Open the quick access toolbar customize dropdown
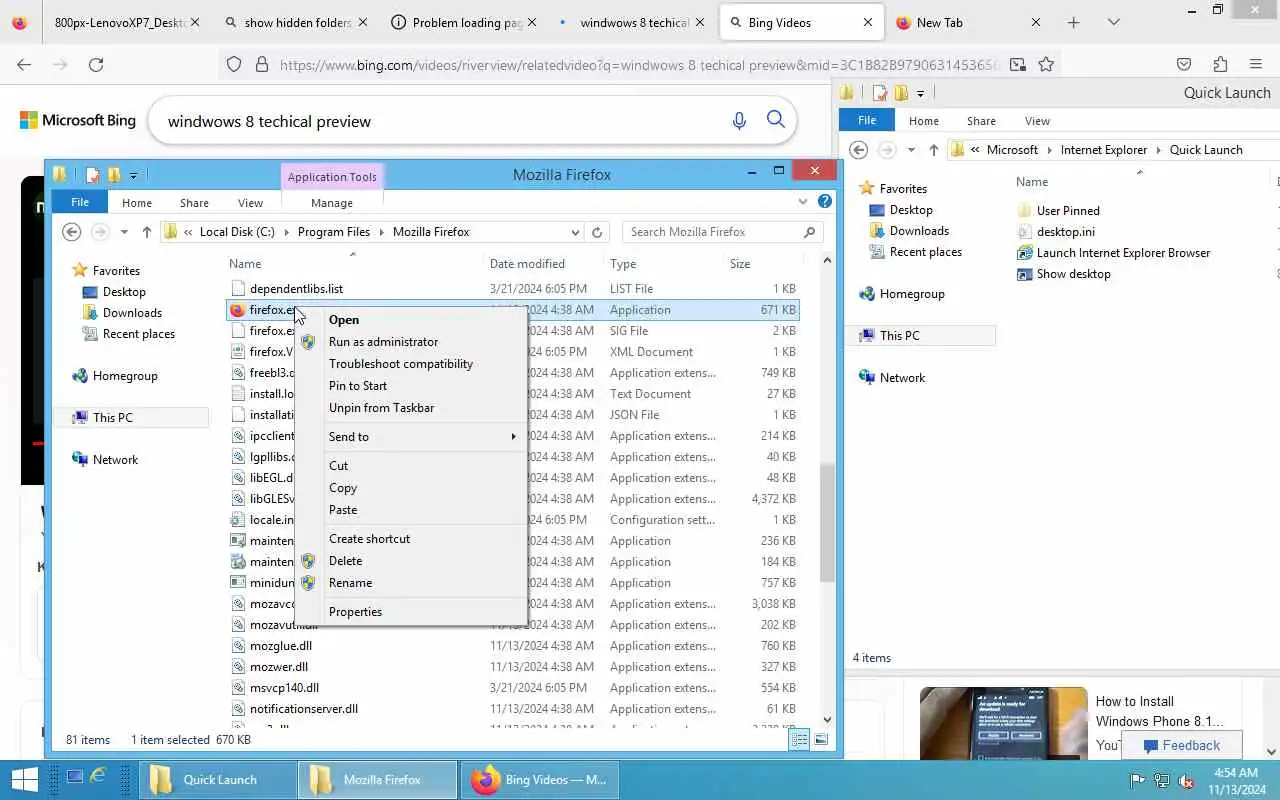Viewport: 1280px width, 800px height. pyautogui.click(x=133, y=175)
